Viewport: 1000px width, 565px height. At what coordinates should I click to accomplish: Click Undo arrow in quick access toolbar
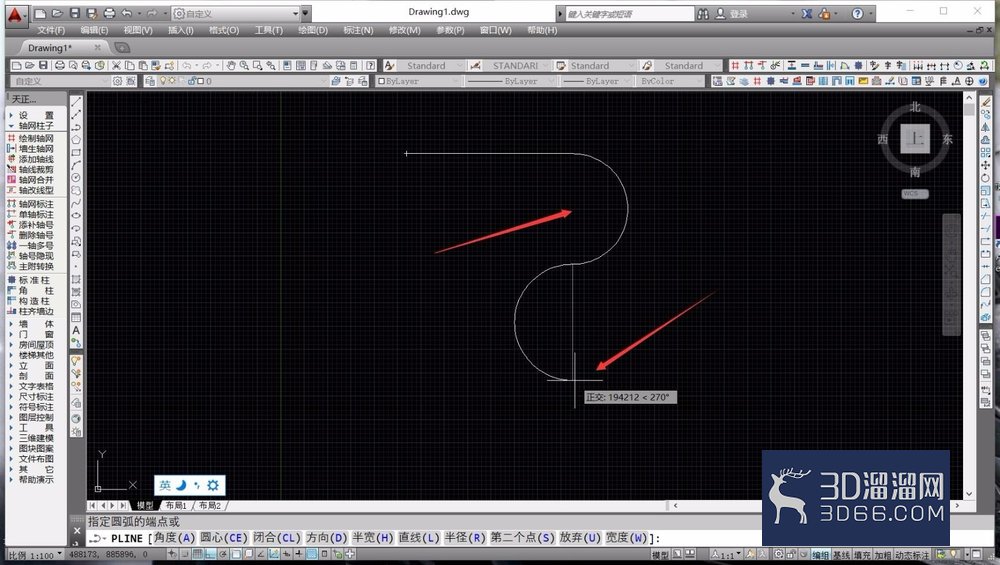tap(126, 13)
